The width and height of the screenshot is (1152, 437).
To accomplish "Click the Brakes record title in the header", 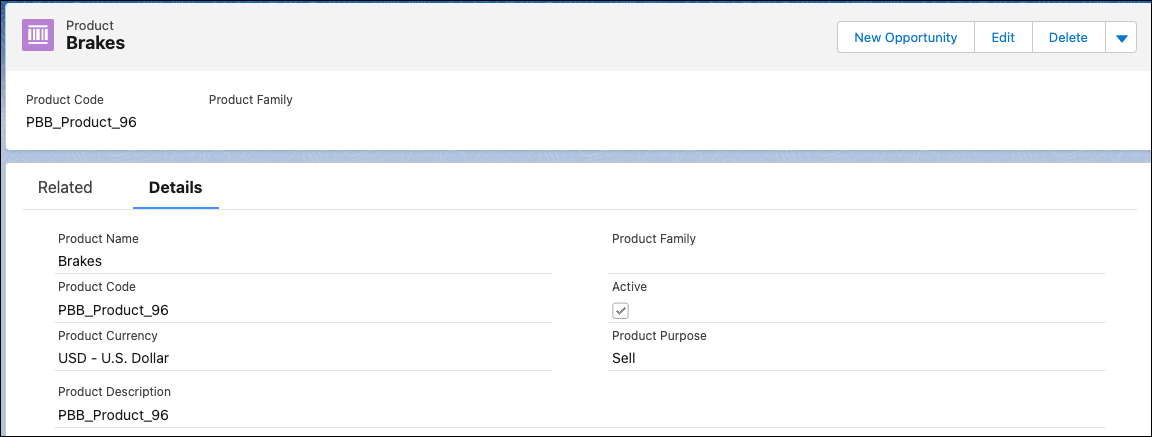I will pyautogui.click(x=96, y=43).
